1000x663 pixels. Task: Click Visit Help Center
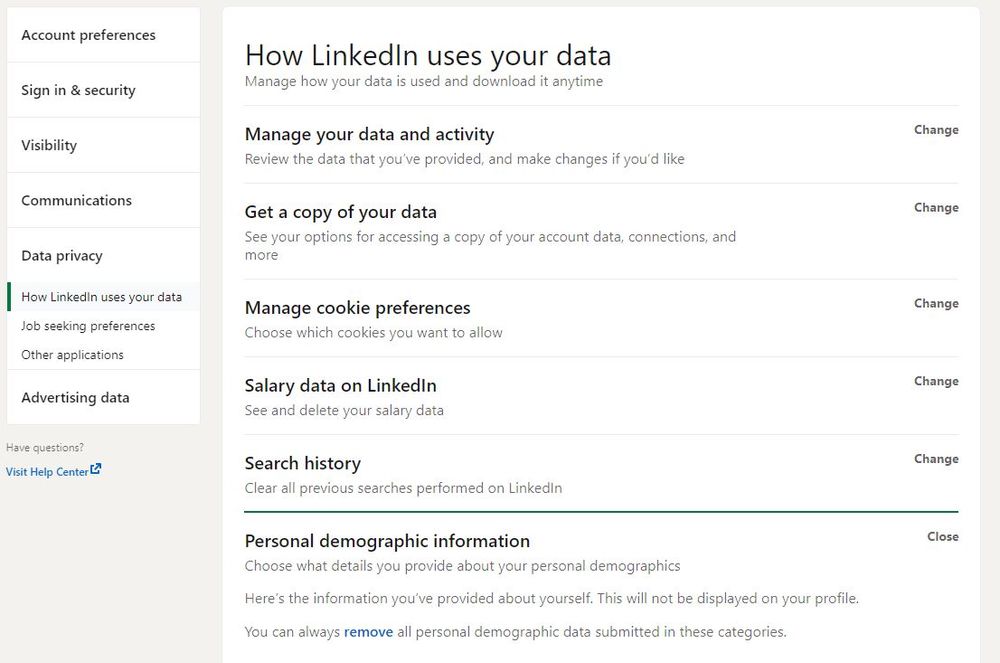coord(45,471)
